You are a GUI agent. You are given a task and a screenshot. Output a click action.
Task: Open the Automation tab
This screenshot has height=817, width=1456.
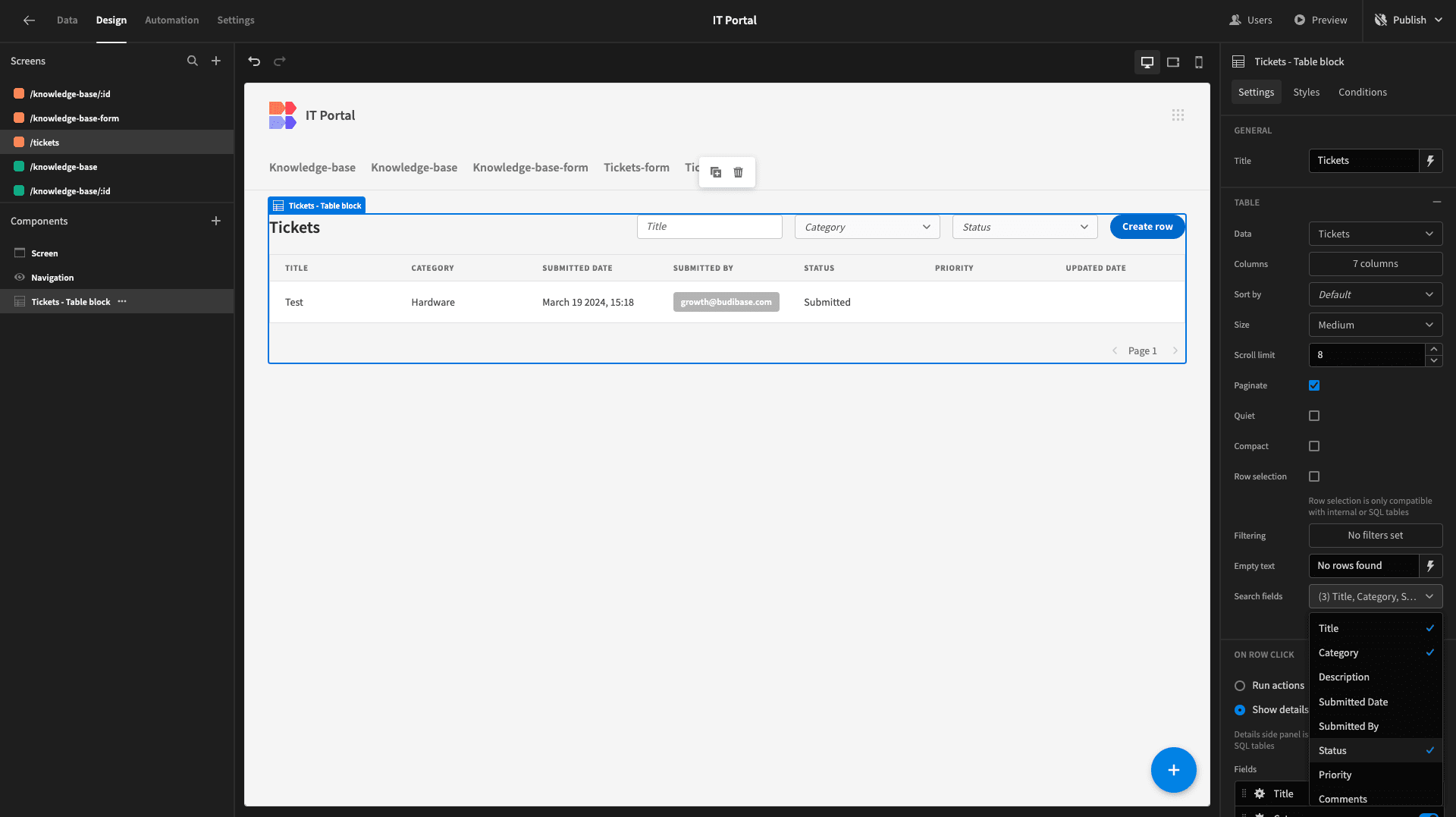point(172,20)
